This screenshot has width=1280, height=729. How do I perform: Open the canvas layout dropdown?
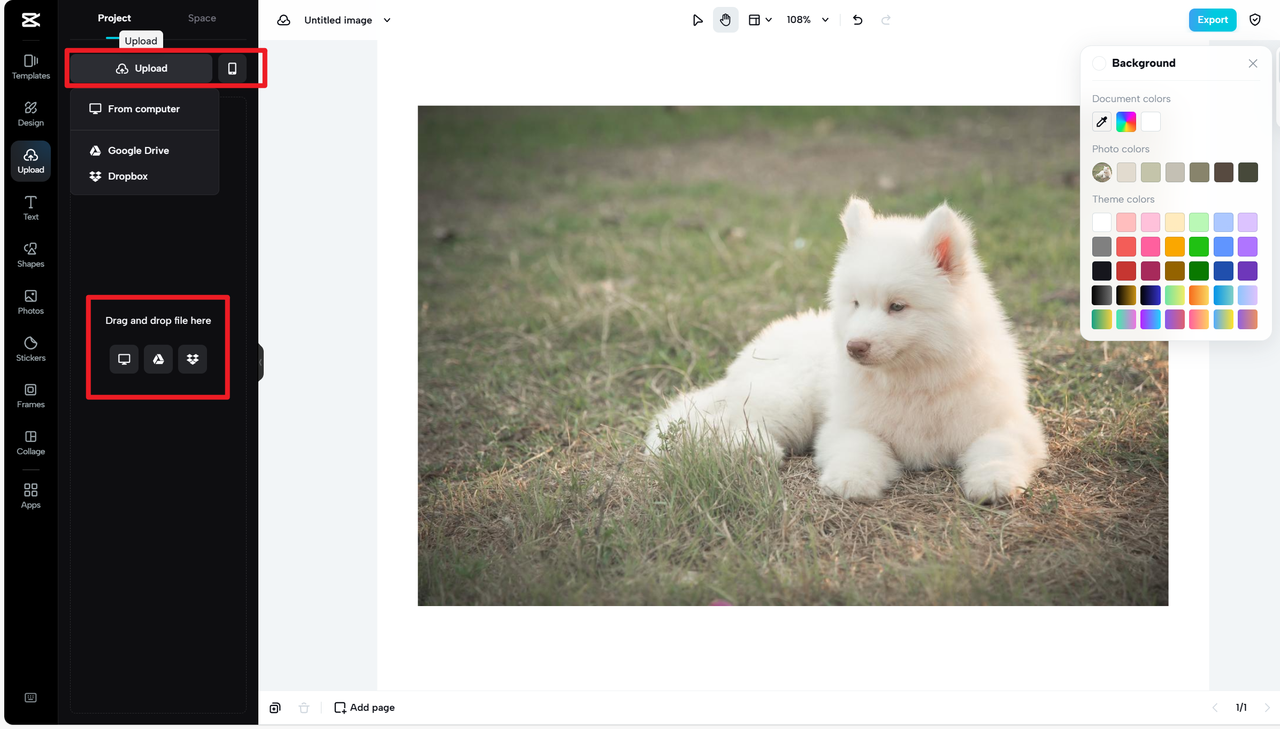[760, 19]
